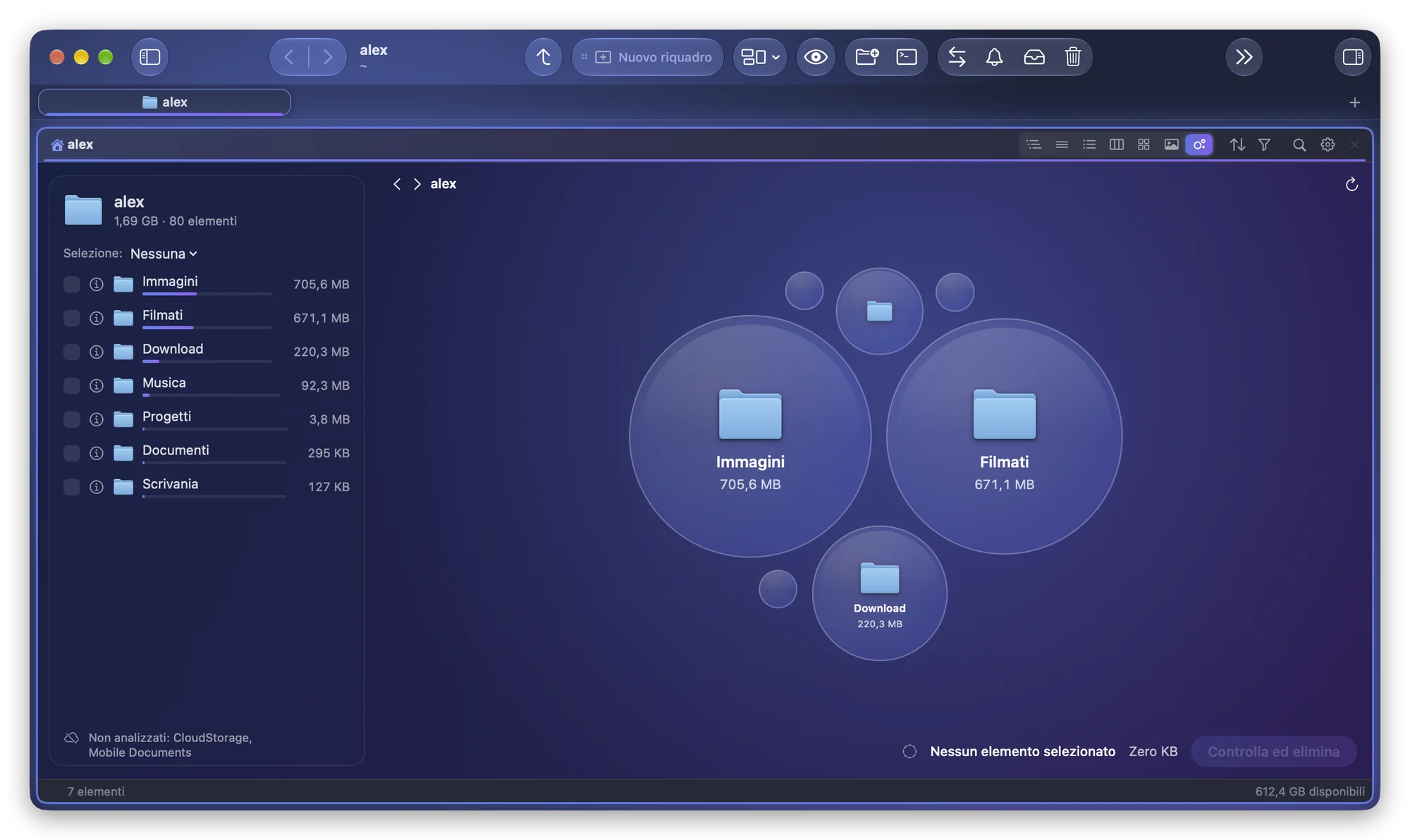Show info for Documenti folder

click(97, 454)
